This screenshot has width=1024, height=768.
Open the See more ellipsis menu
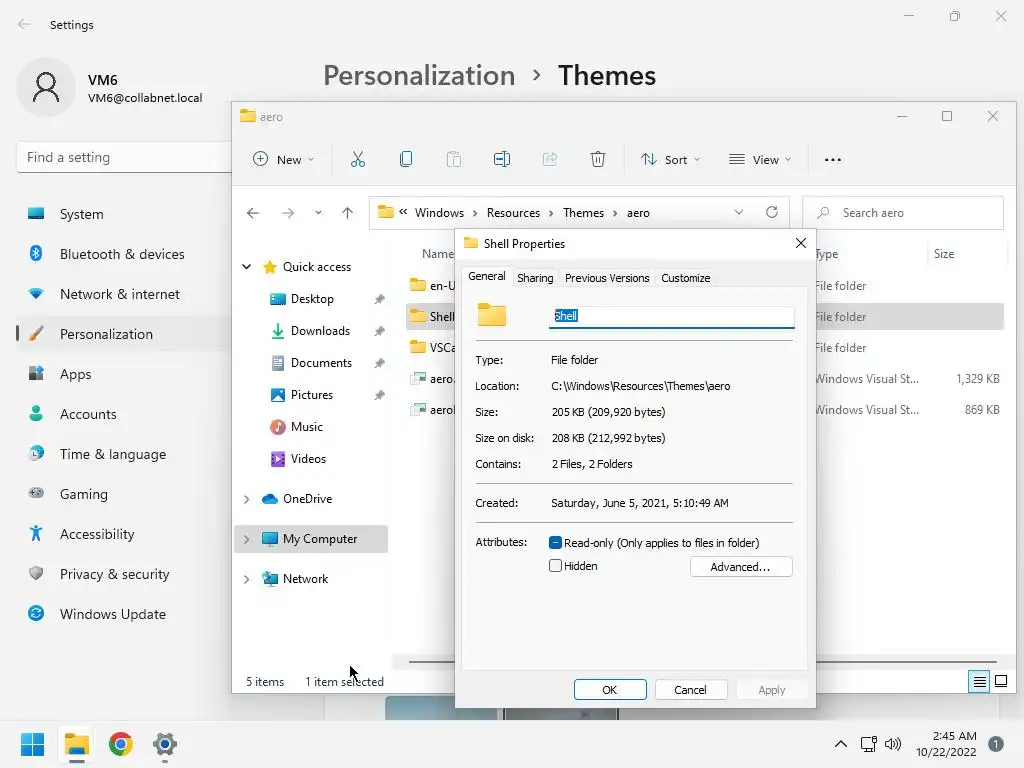(833, 159)
